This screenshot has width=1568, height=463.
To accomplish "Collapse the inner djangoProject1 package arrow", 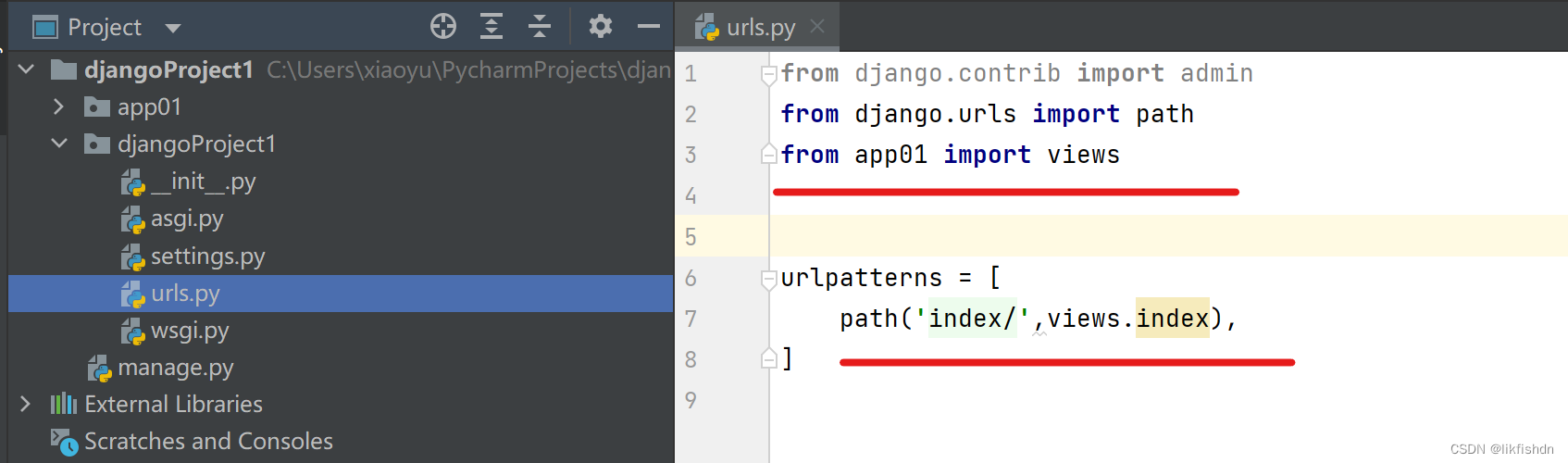I will [x=60, y=144].
